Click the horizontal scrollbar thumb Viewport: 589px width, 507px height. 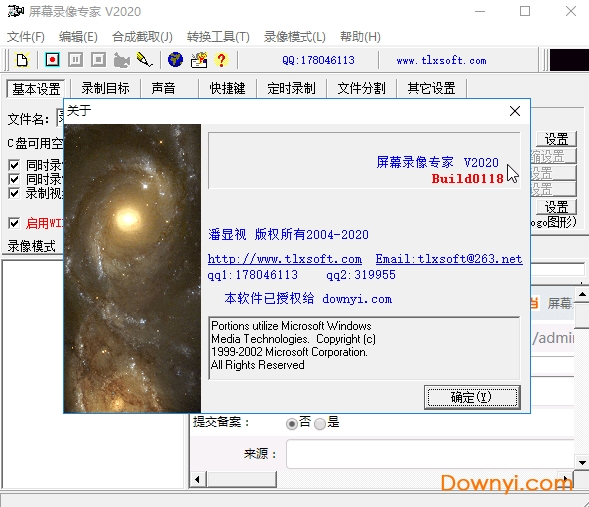click(x=242, y=479)
